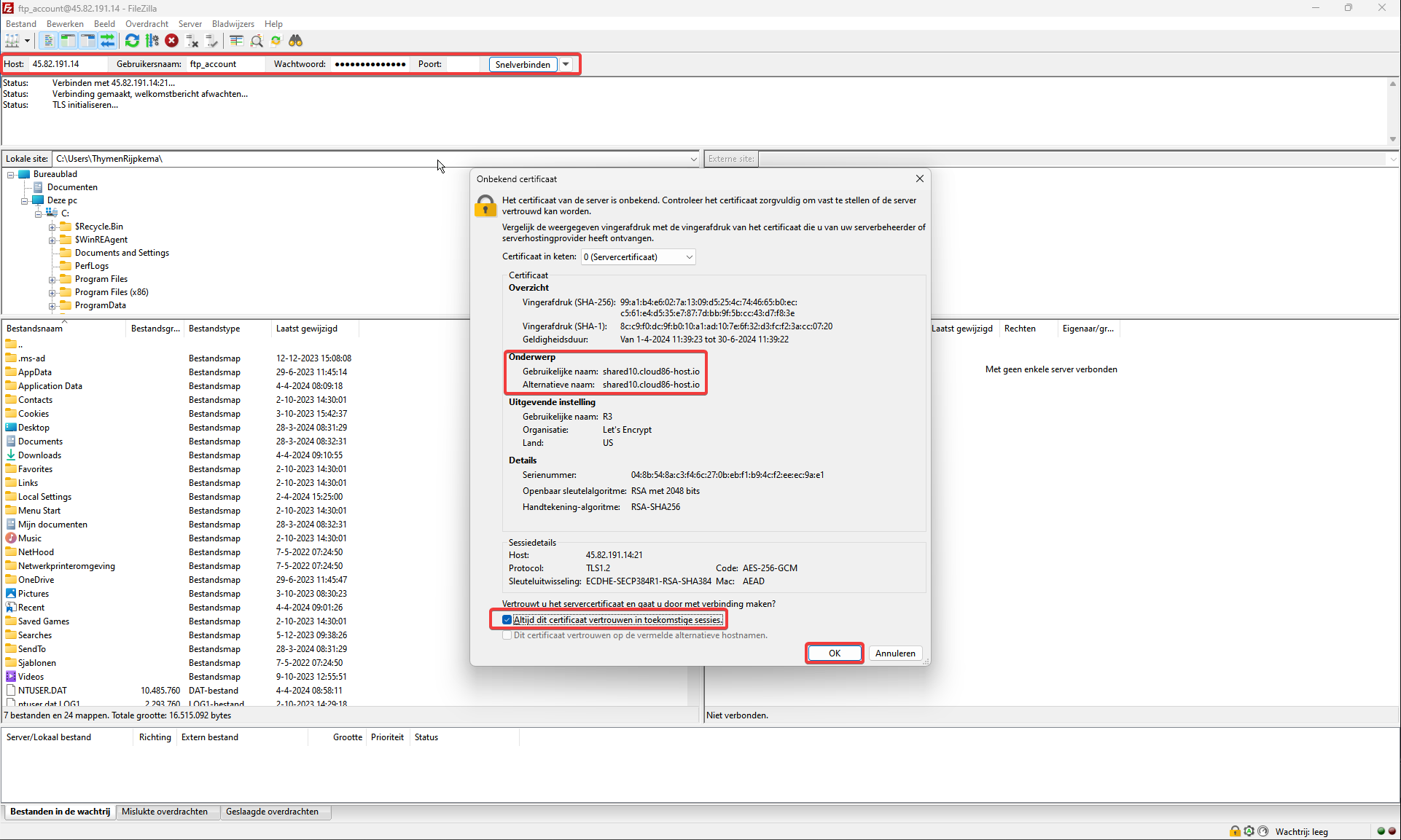Viewport: 1401px width, 840px height.
Task: Select NTUSER.DAT file in local list
Action: (42, 691)
